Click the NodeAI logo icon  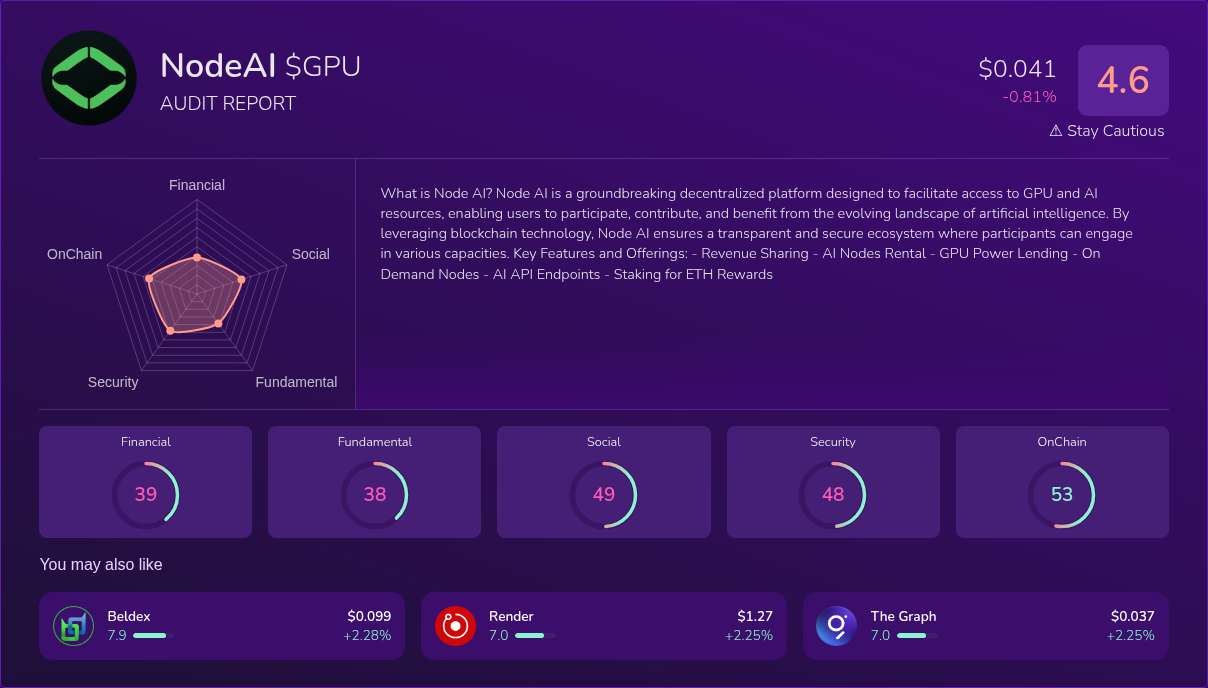click(x=88, y=78)
